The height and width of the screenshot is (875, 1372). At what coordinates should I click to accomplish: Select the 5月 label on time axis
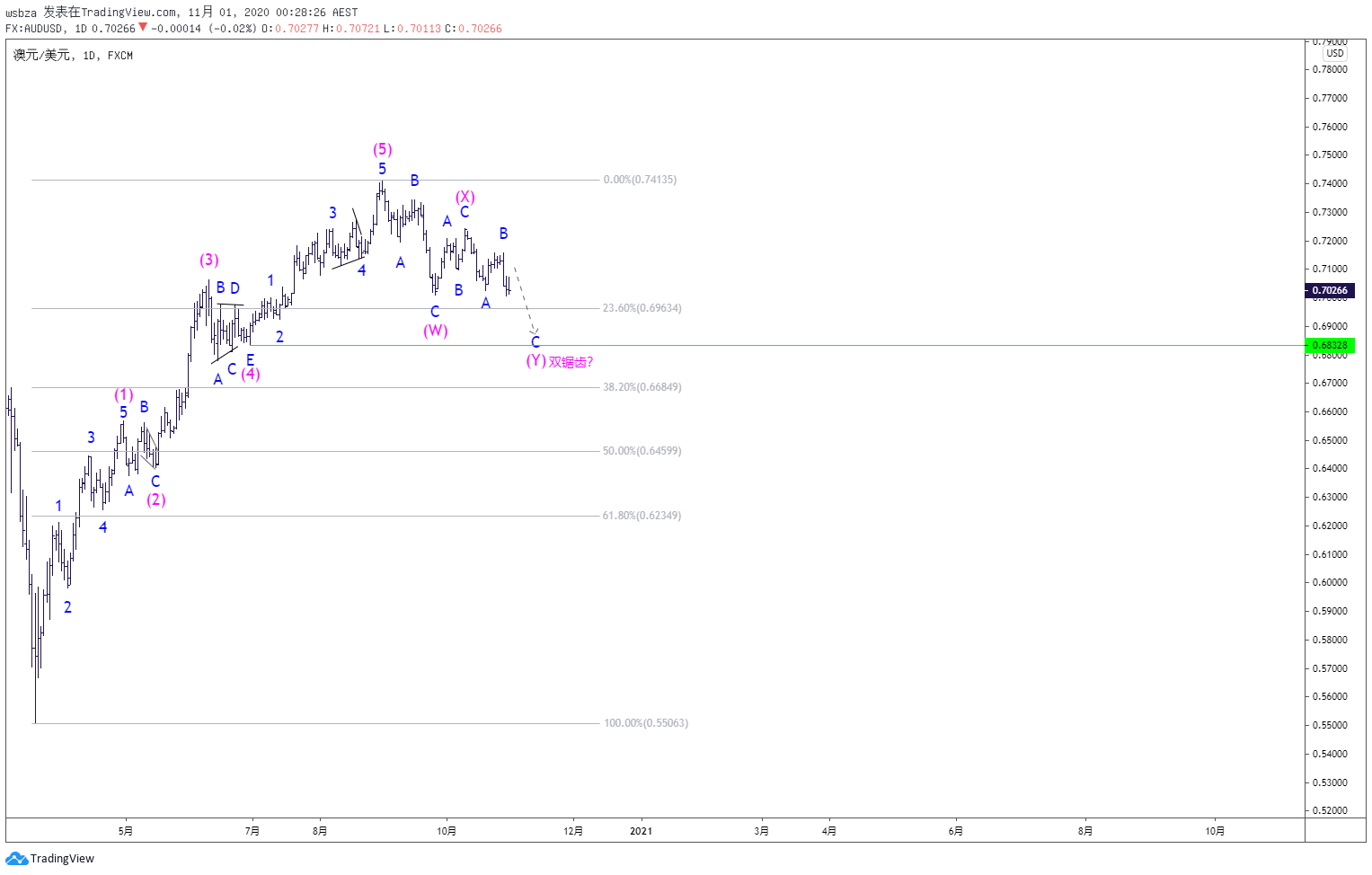tap(126, 831)
